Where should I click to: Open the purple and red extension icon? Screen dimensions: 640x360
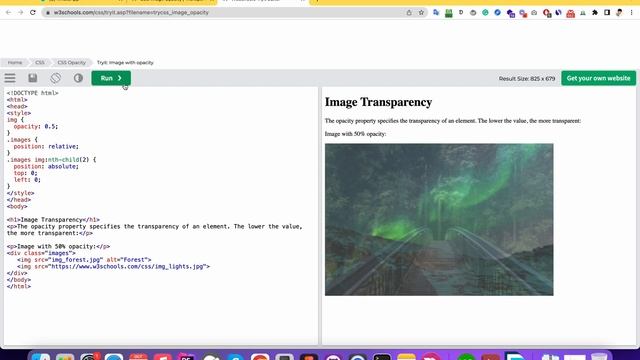click(x=522, y=13)
